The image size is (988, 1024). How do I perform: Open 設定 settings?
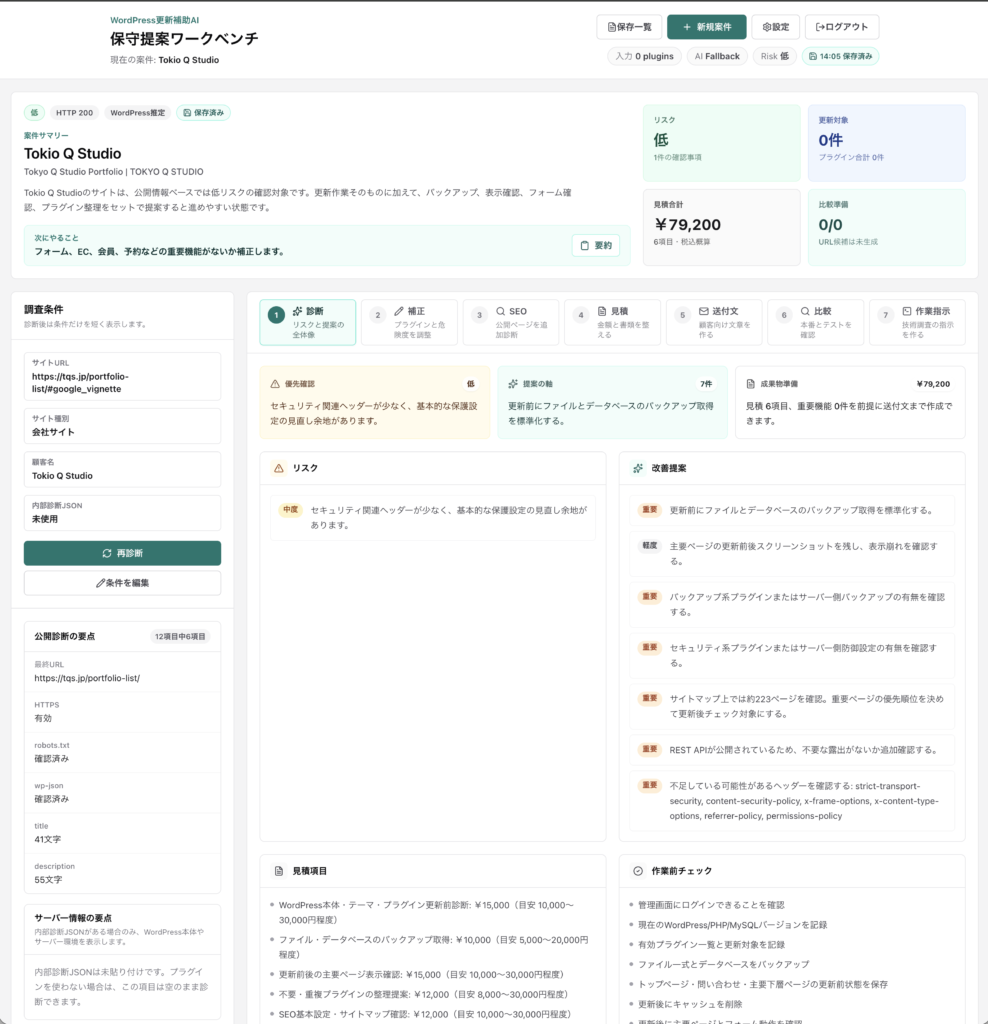point(776,27)
